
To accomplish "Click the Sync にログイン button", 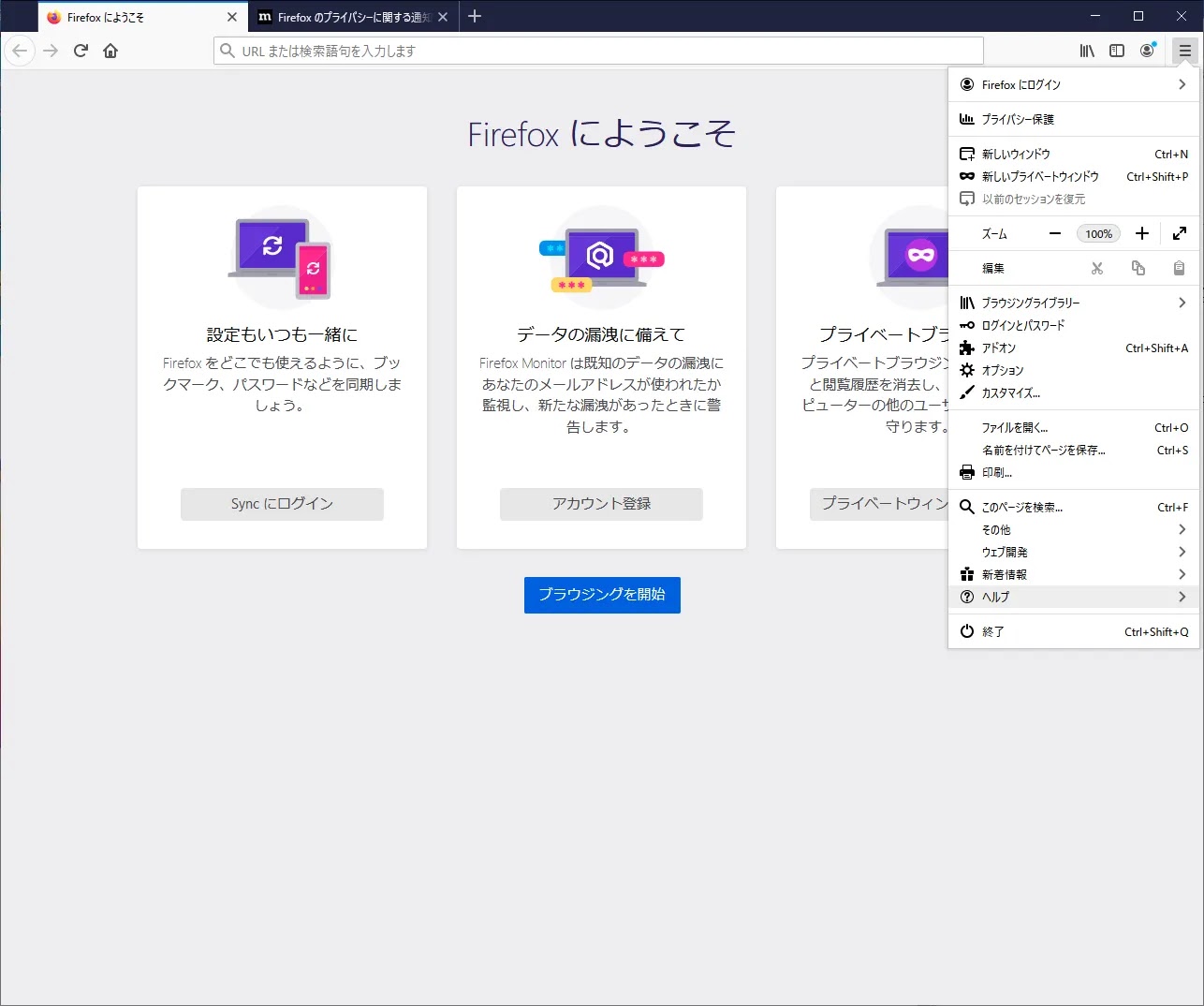I will (x=282, y=504).
